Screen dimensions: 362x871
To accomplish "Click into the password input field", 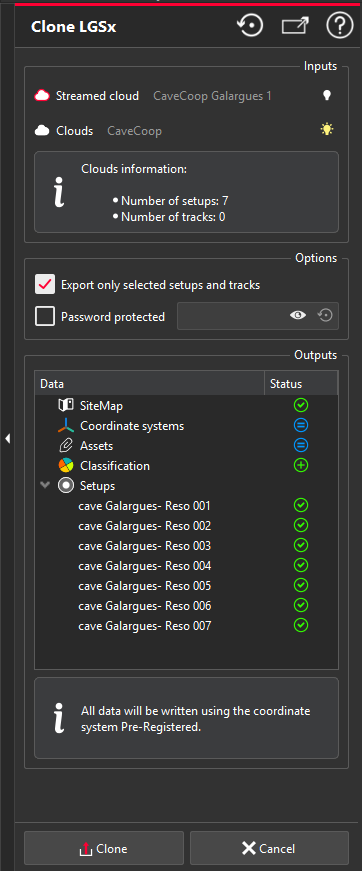I will coord(258,316).
